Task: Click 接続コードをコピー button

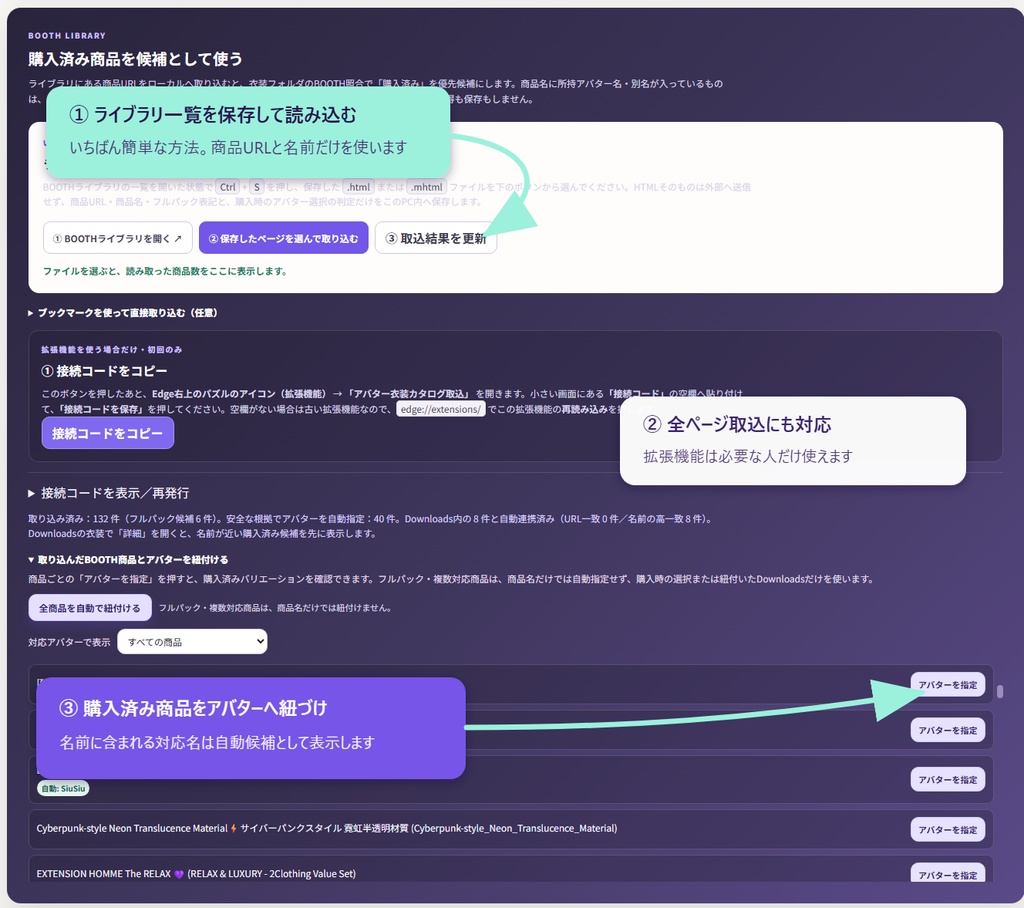Action: click(x=108, y=433)
